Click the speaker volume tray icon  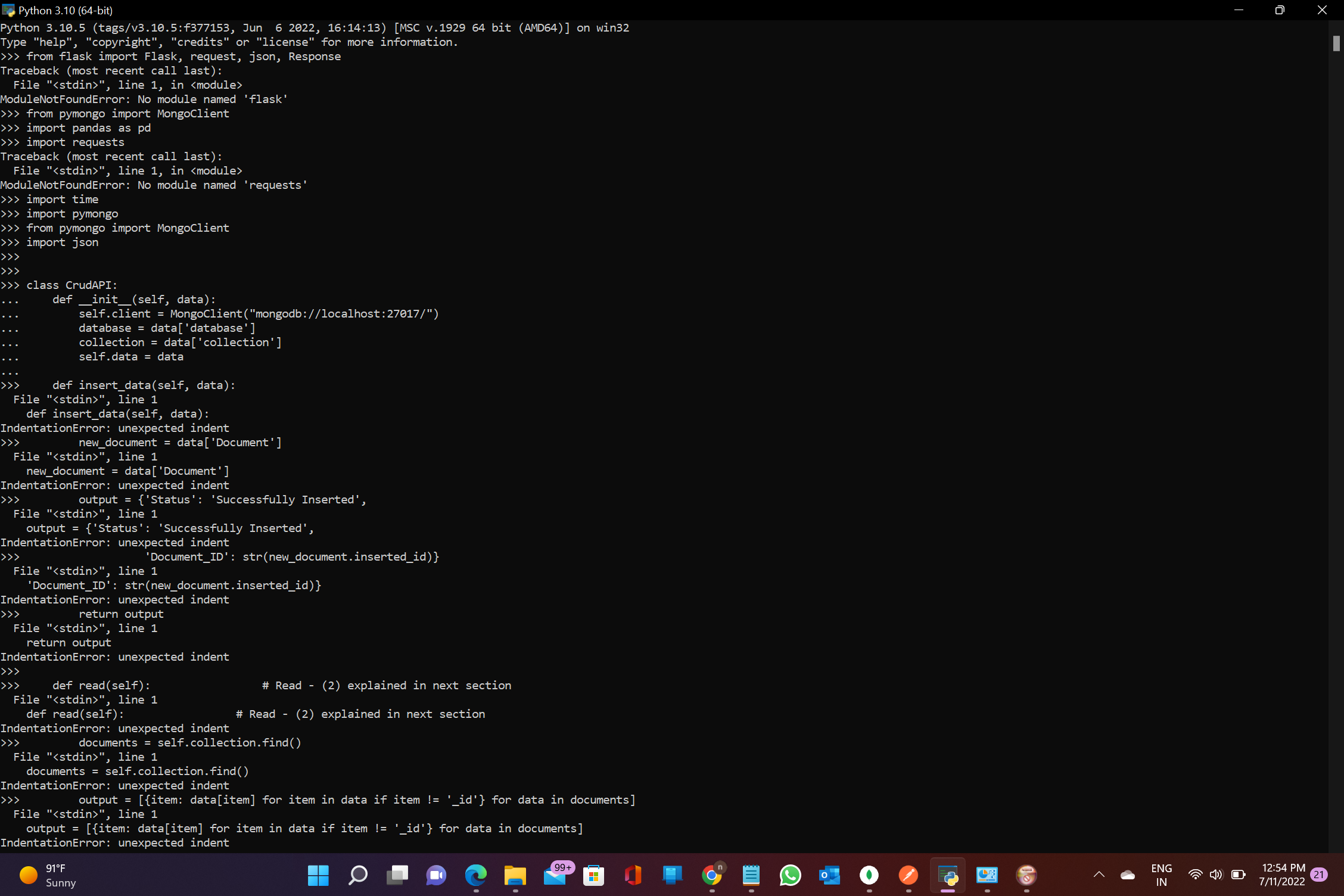[1216, 875]
